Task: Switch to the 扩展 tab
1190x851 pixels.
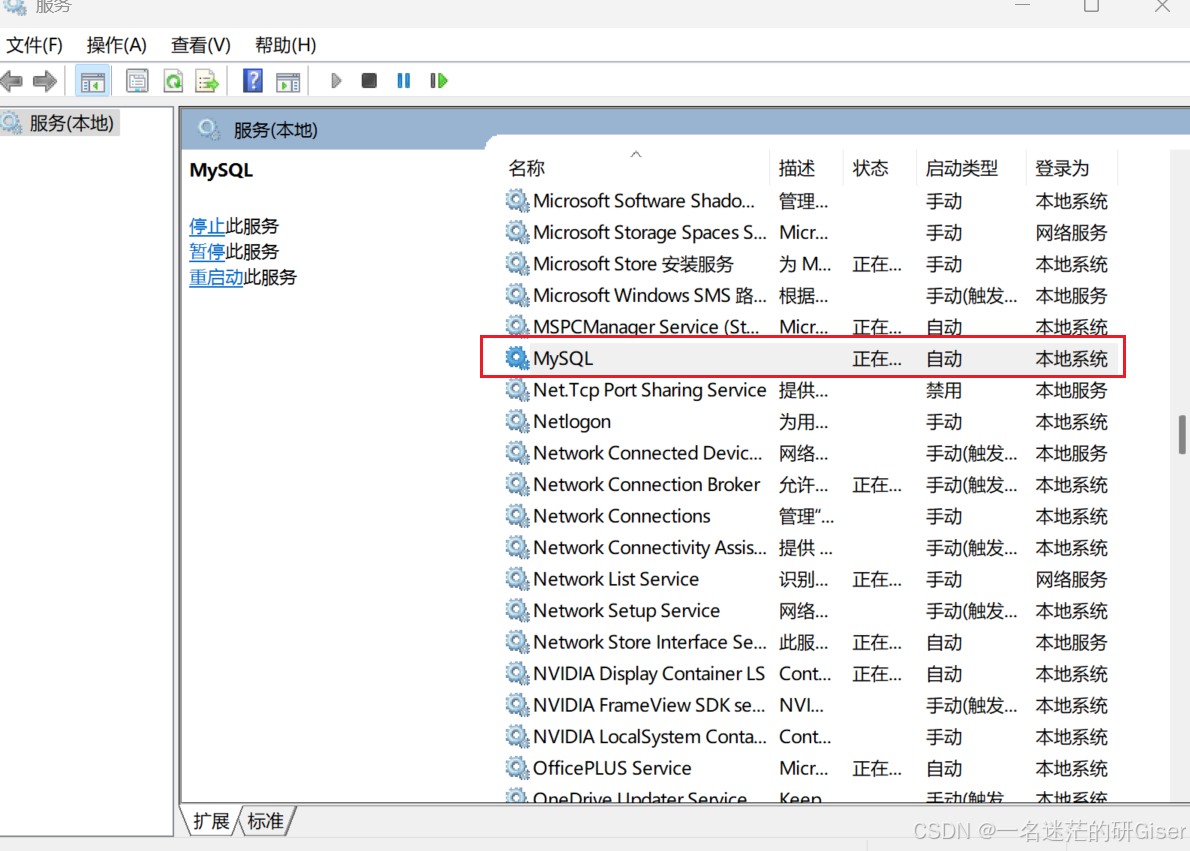Action: pyautogui.click(x=210, y=821)
